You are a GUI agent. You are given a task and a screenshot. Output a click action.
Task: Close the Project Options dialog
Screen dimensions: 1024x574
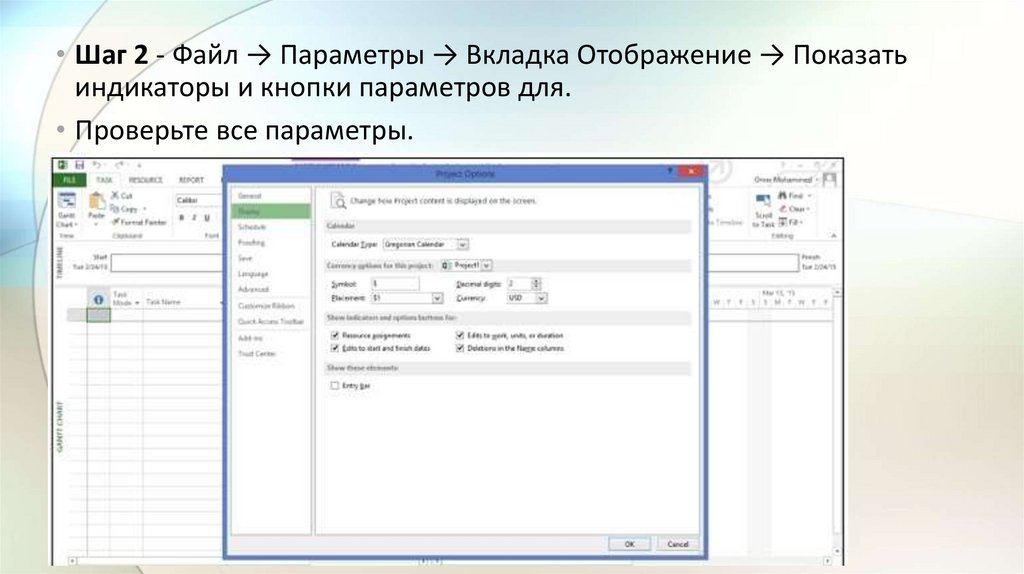tap(690, 171)
